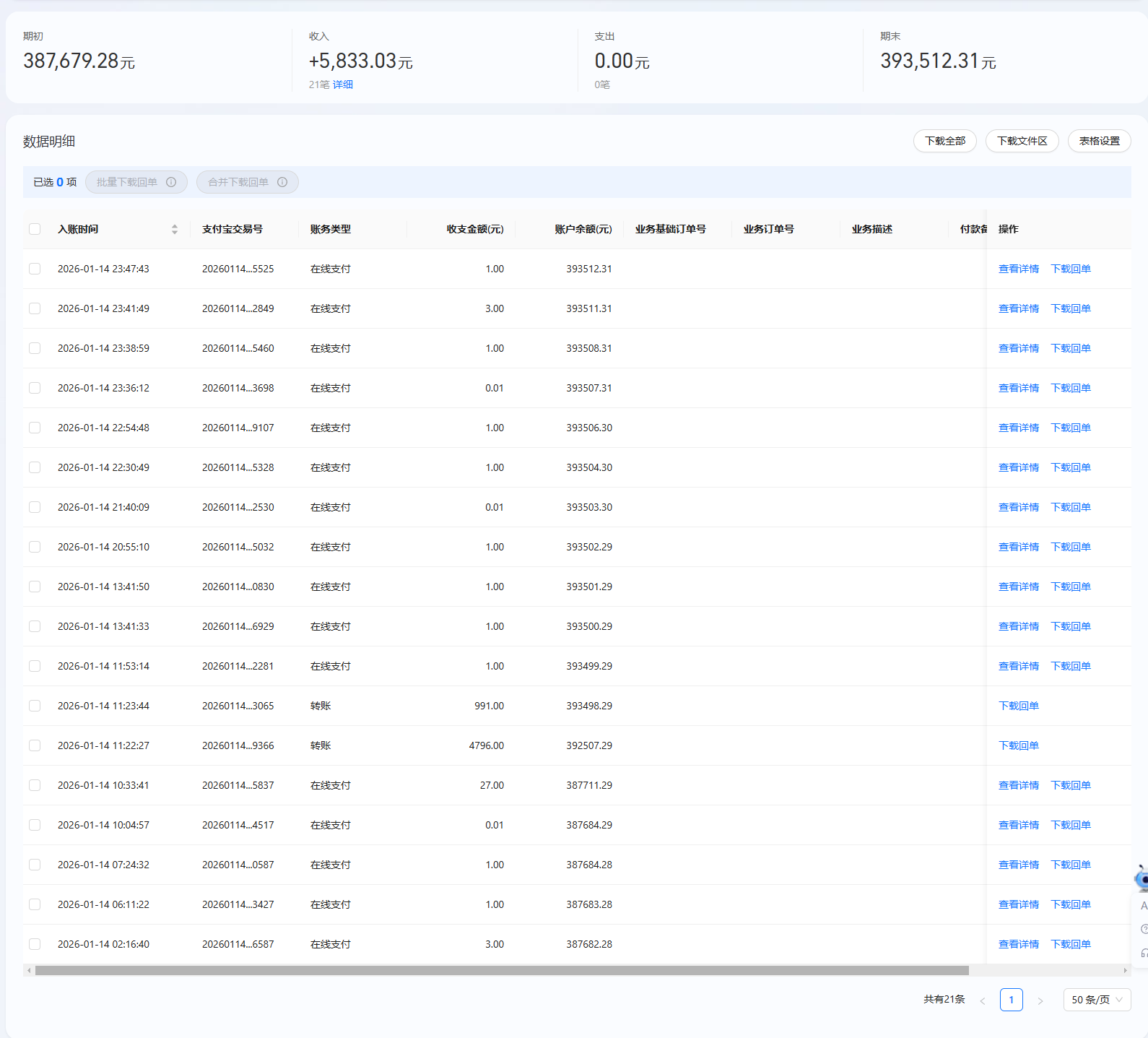
Task: Open the 50 条/页 page size dropdown
Action: (1096, 1000)
